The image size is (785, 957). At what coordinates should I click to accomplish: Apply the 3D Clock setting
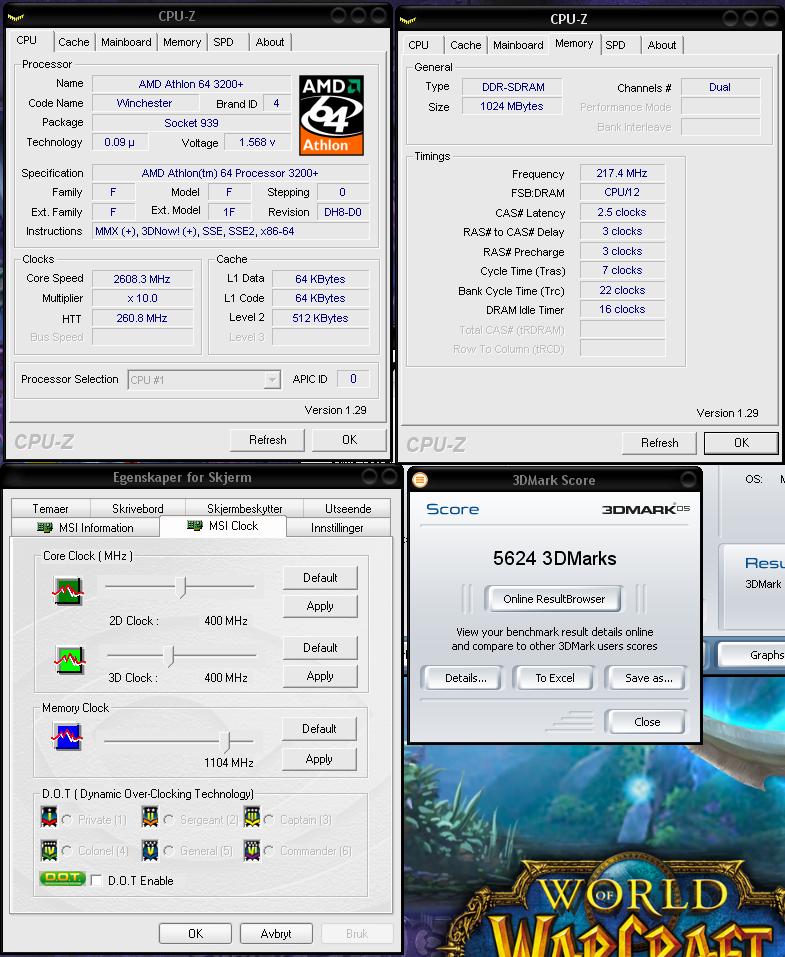(320, 676)
